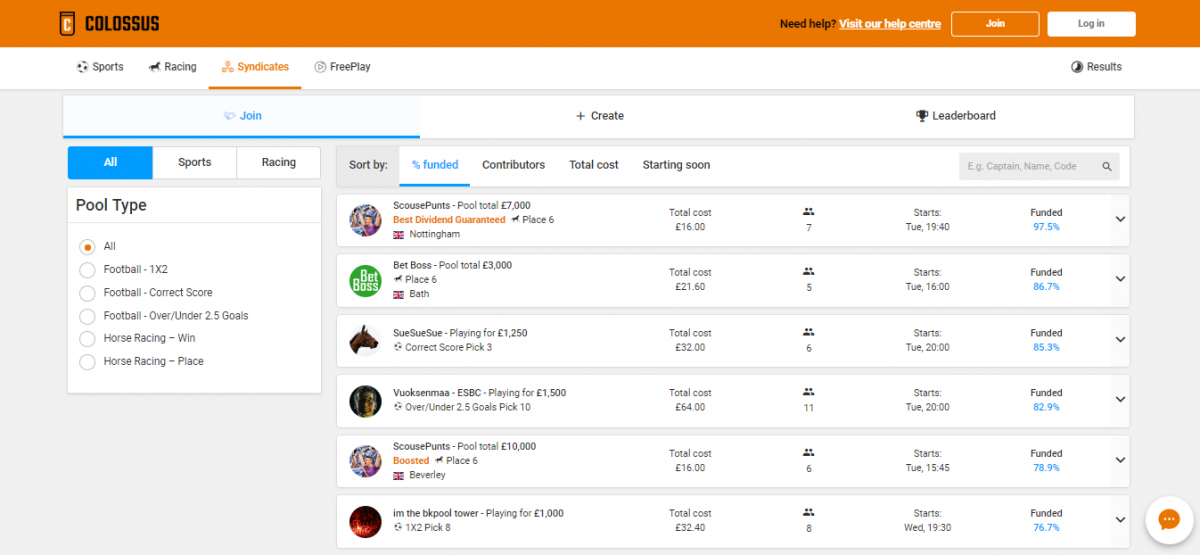
Task: Switch to the Create tab
Action: [599, 116]
